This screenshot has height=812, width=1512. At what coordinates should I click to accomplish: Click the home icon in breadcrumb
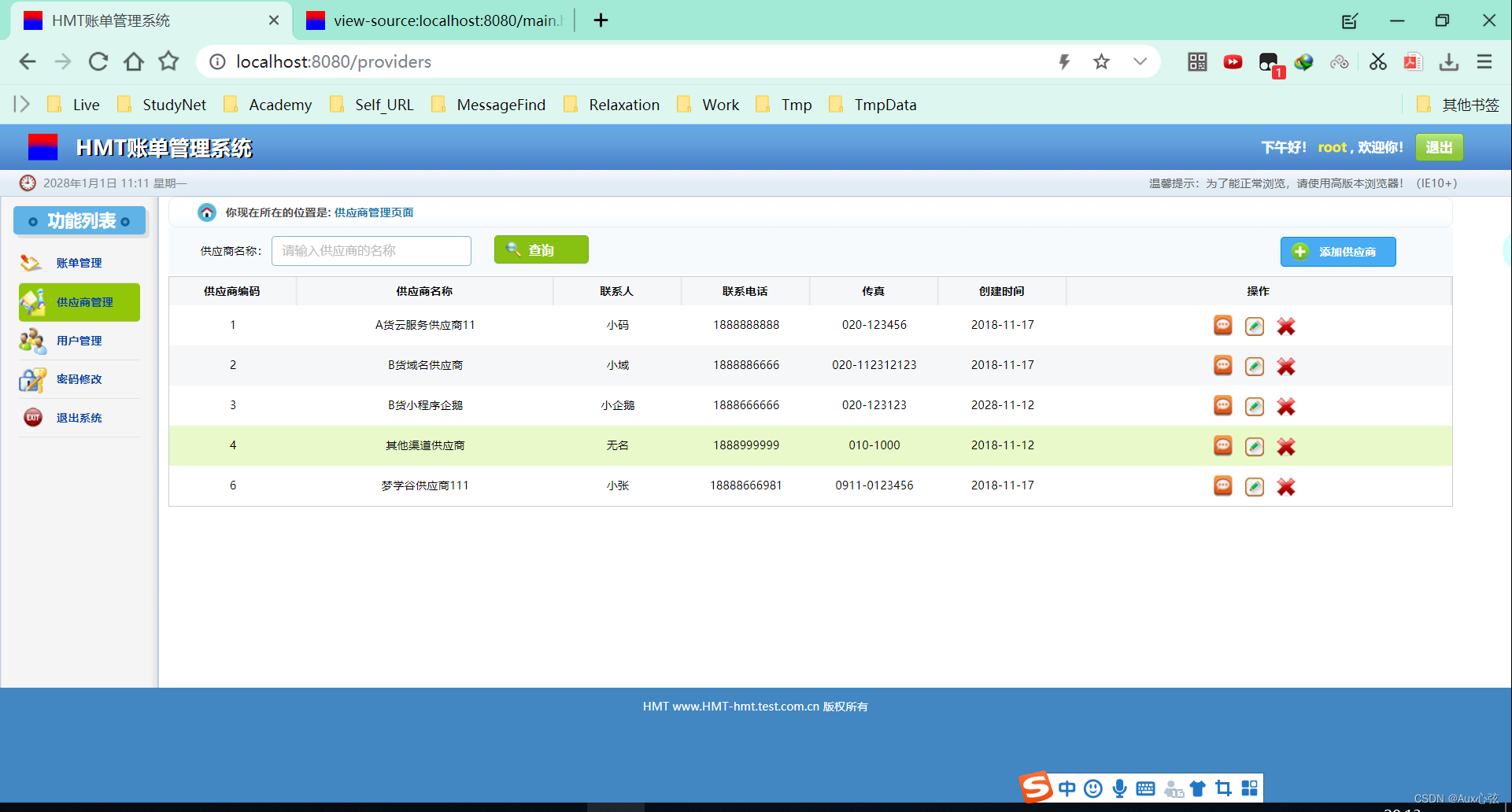(x=206, y=212)
